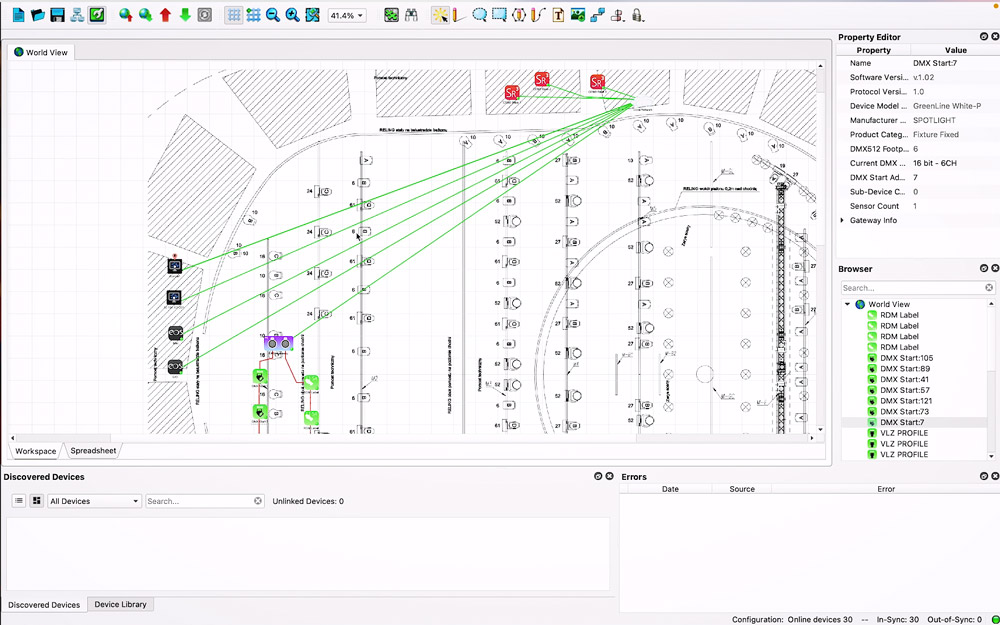Open the All Devices filter dropdown
This screenshot has height=625, width=1000.
point(94,501)
